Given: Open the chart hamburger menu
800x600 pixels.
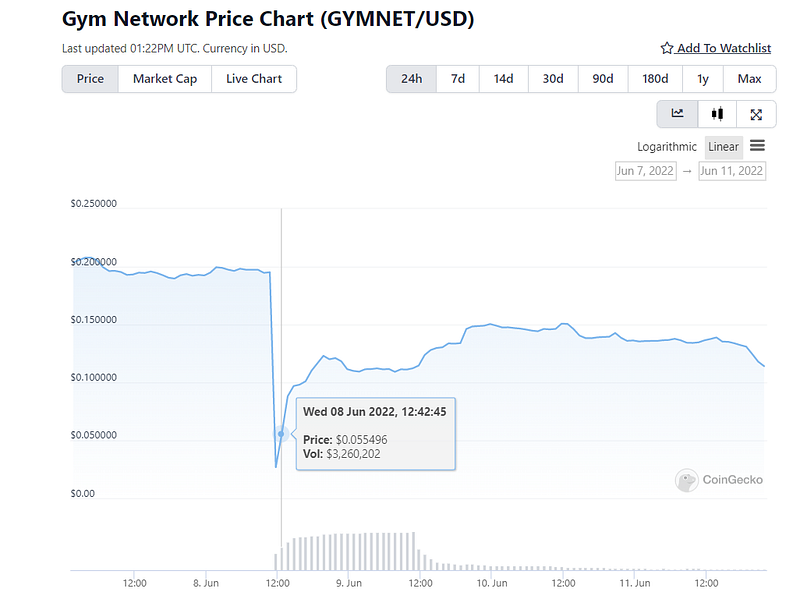Looking at the screenshot, I should tap(757, 146).
